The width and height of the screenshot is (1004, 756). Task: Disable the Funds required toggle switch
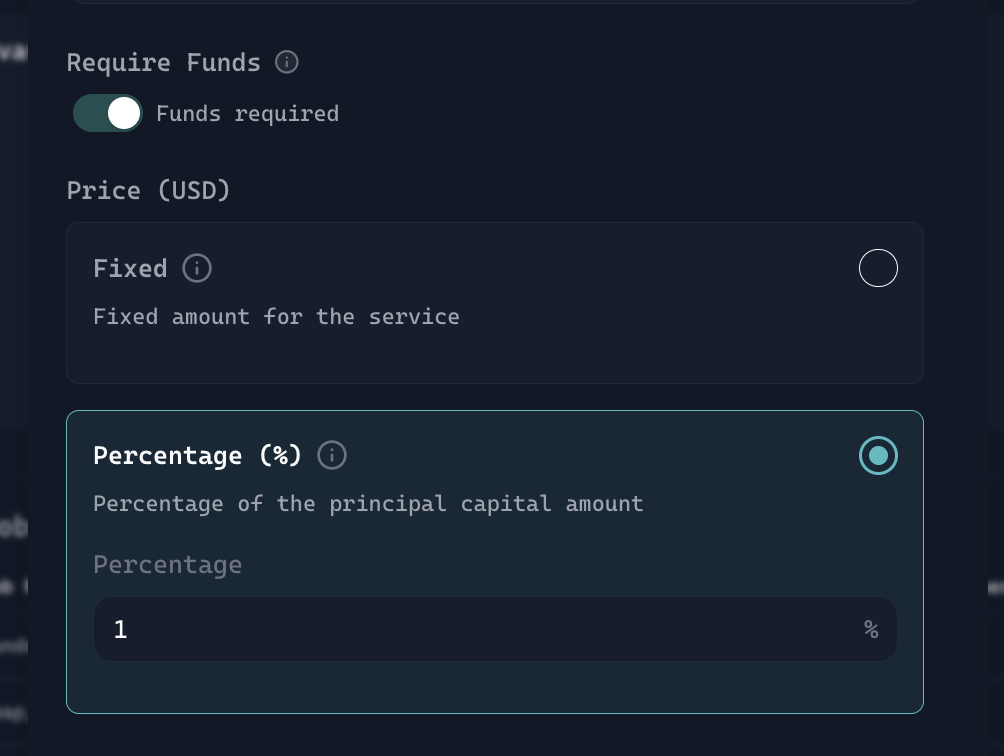[108, 113]
